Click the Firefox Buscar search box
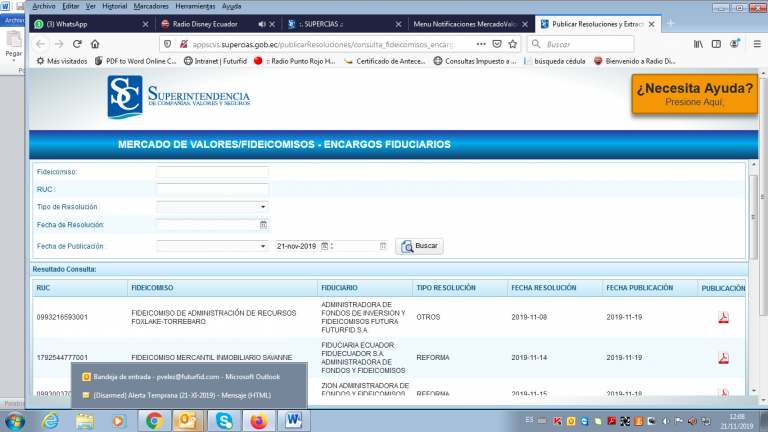 (x=580, y=44)
